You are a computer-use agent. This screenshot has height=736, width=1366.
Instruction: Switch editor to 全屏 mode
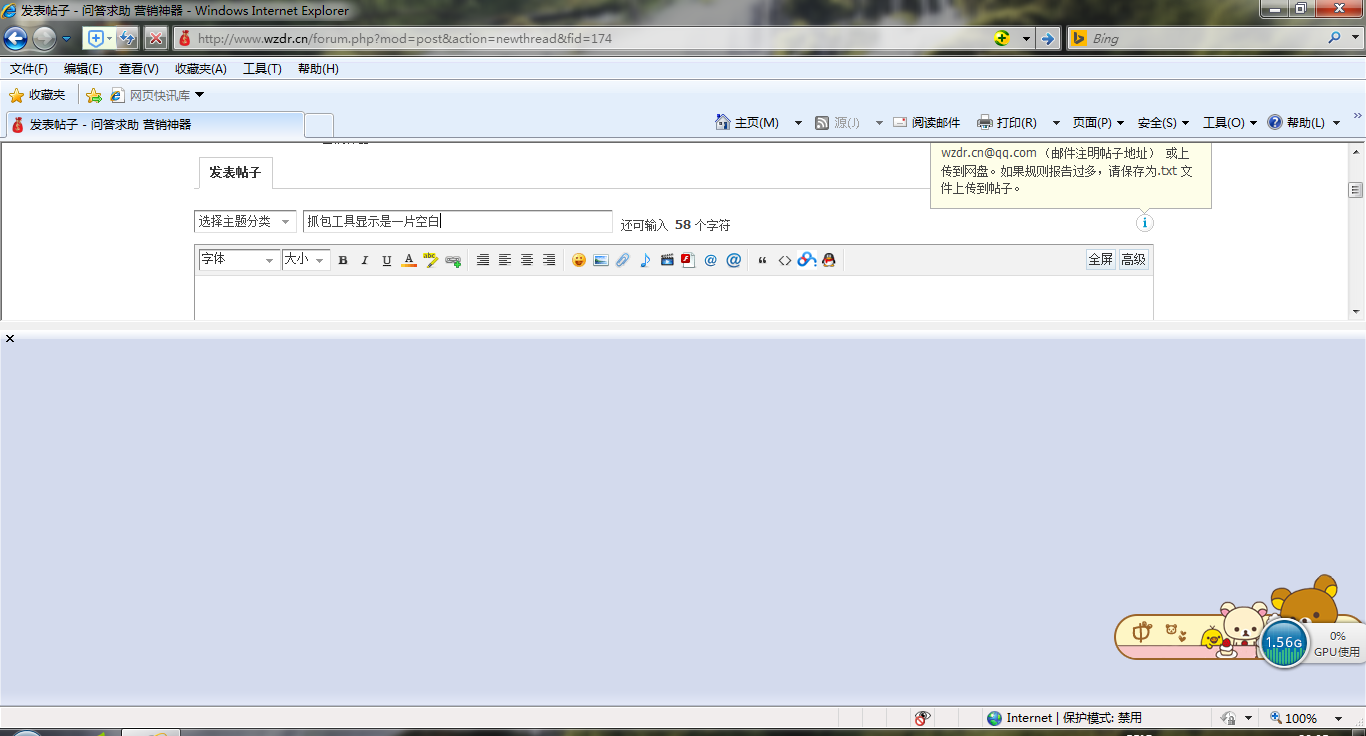click(1100, 260)
